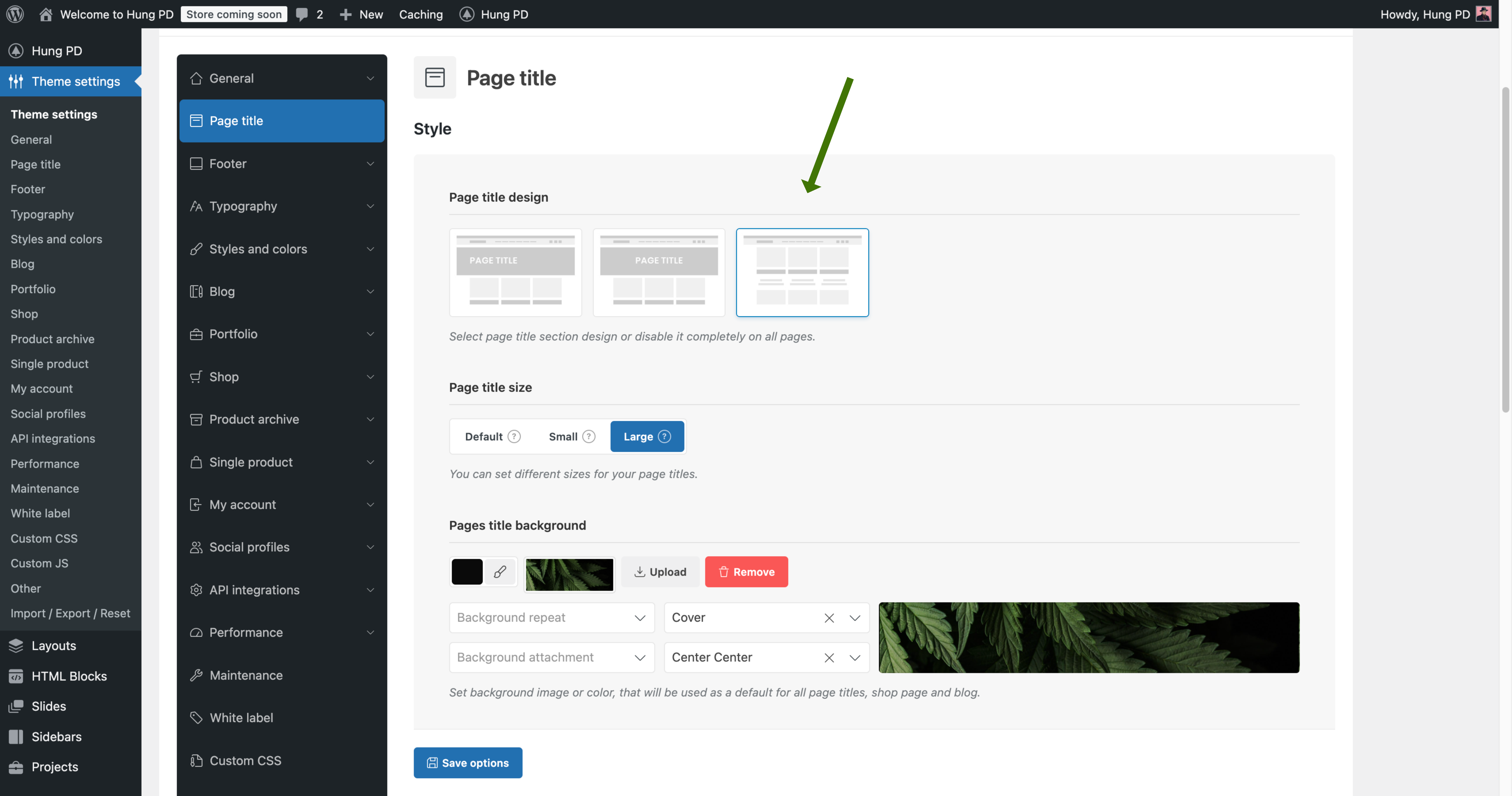Viewport: 1512px width, 796px height.
Task: Open Page title tab in settings panel
Action: pos(282,121)
